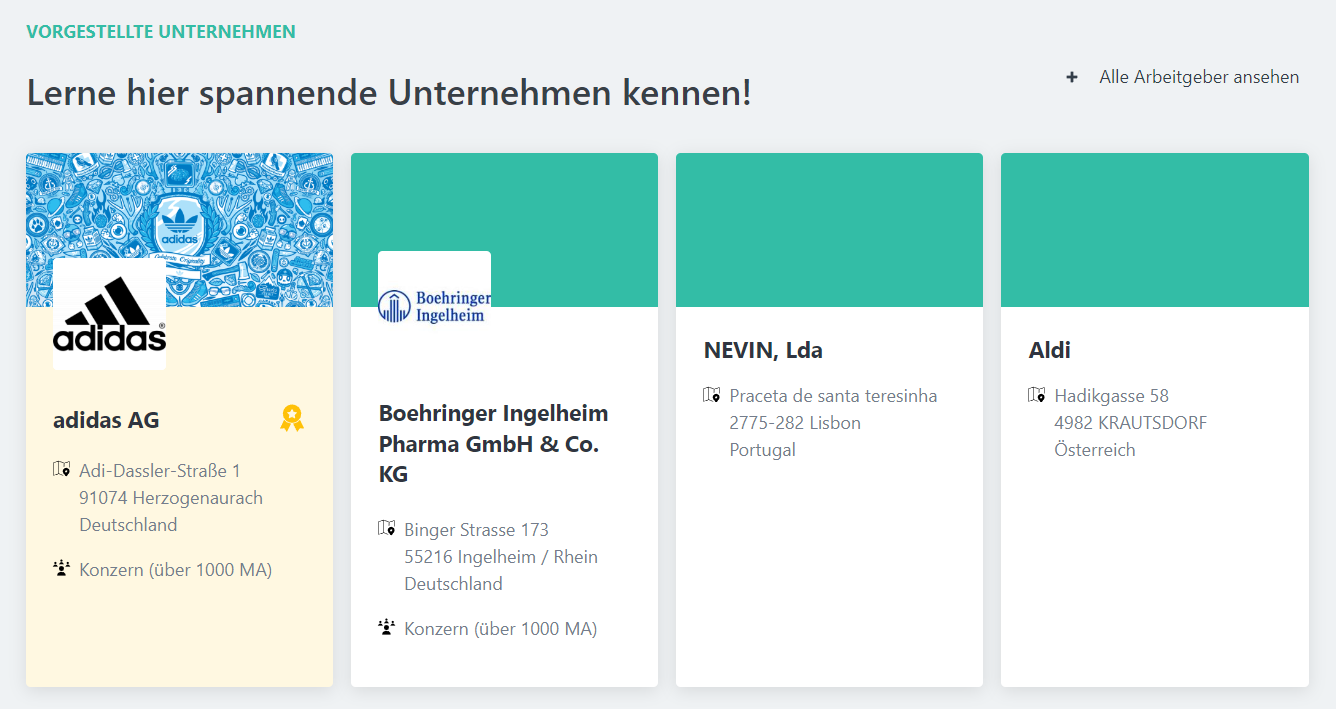Image resolution: width=1336 pixels, height=709 pixels.
Task: Open the Alle Arbeitgeber ansehen link
Action: 1198,77
